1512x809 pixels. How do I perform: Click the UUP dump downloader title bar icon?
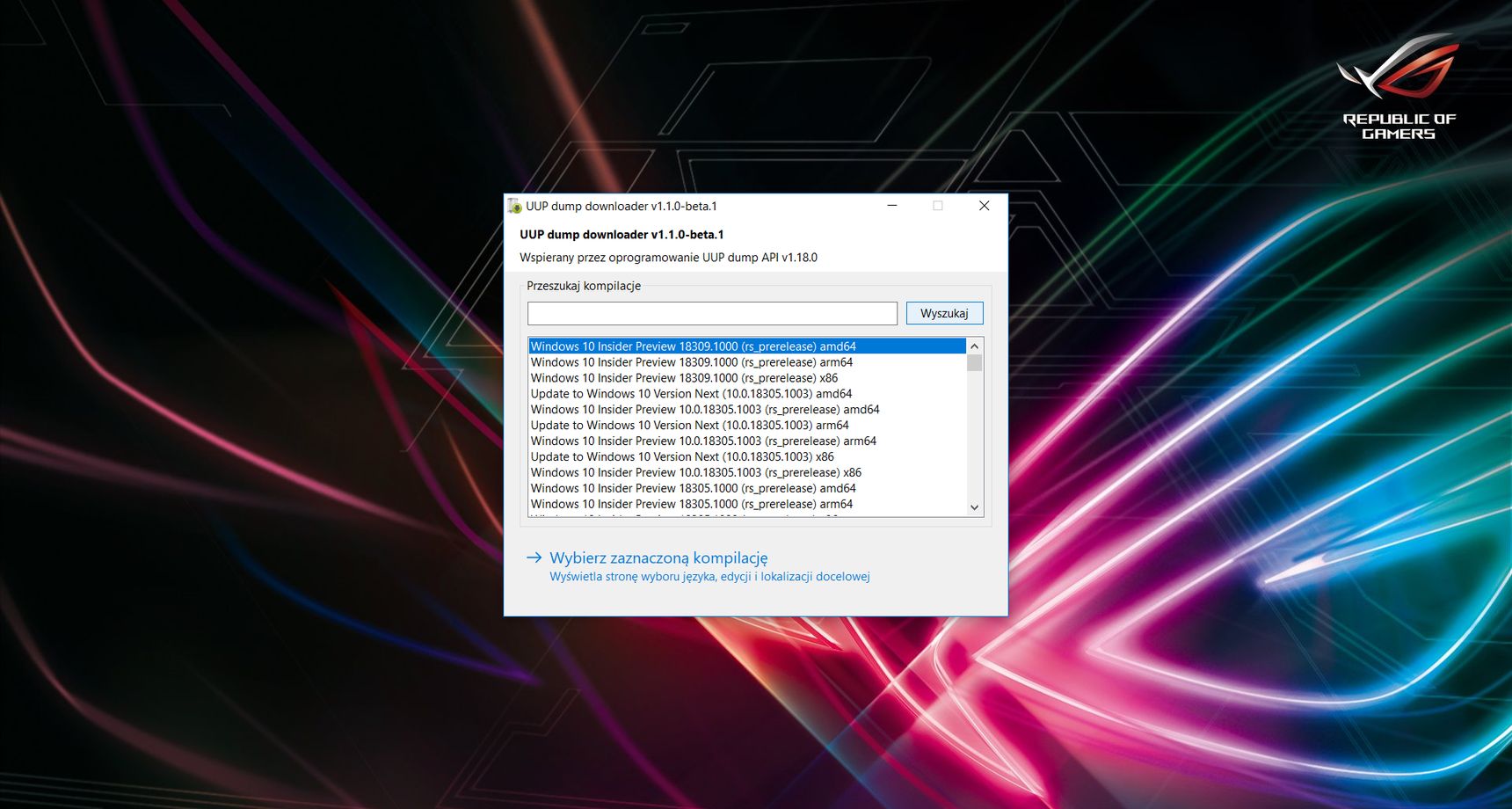(515, 206)
